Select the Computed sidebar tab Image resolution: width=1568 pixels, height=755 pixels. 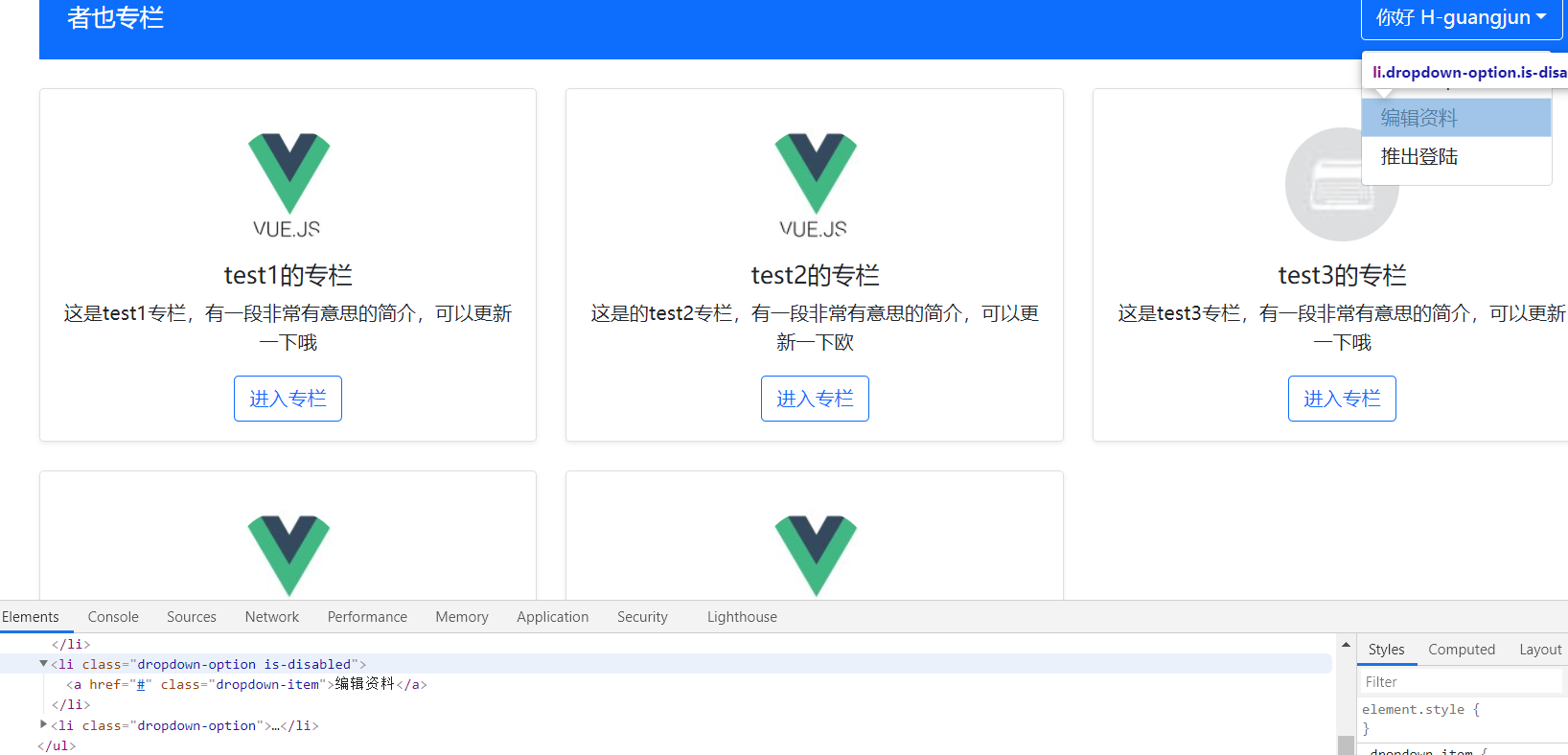pyautogui.click(x=1462, y=650)
